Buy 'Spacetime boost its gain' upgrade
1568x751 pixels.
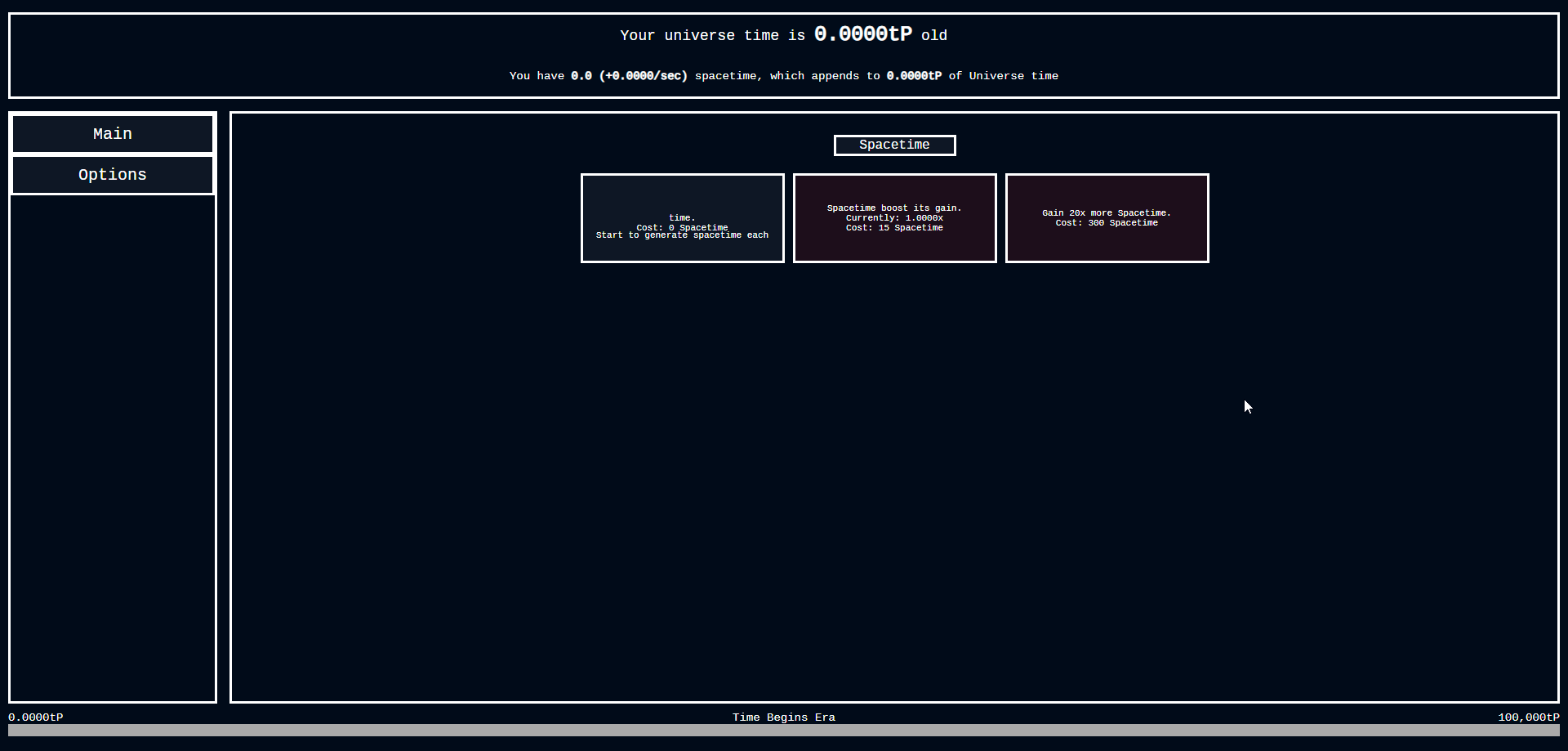(894, 218)
